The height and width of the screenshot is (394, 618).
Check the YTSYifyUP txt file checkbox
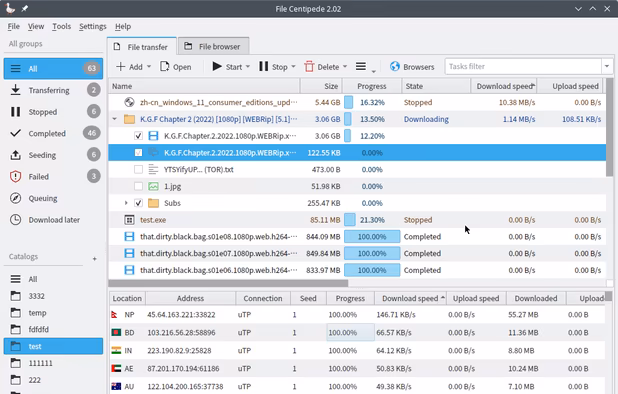click(x=138, y=169)
